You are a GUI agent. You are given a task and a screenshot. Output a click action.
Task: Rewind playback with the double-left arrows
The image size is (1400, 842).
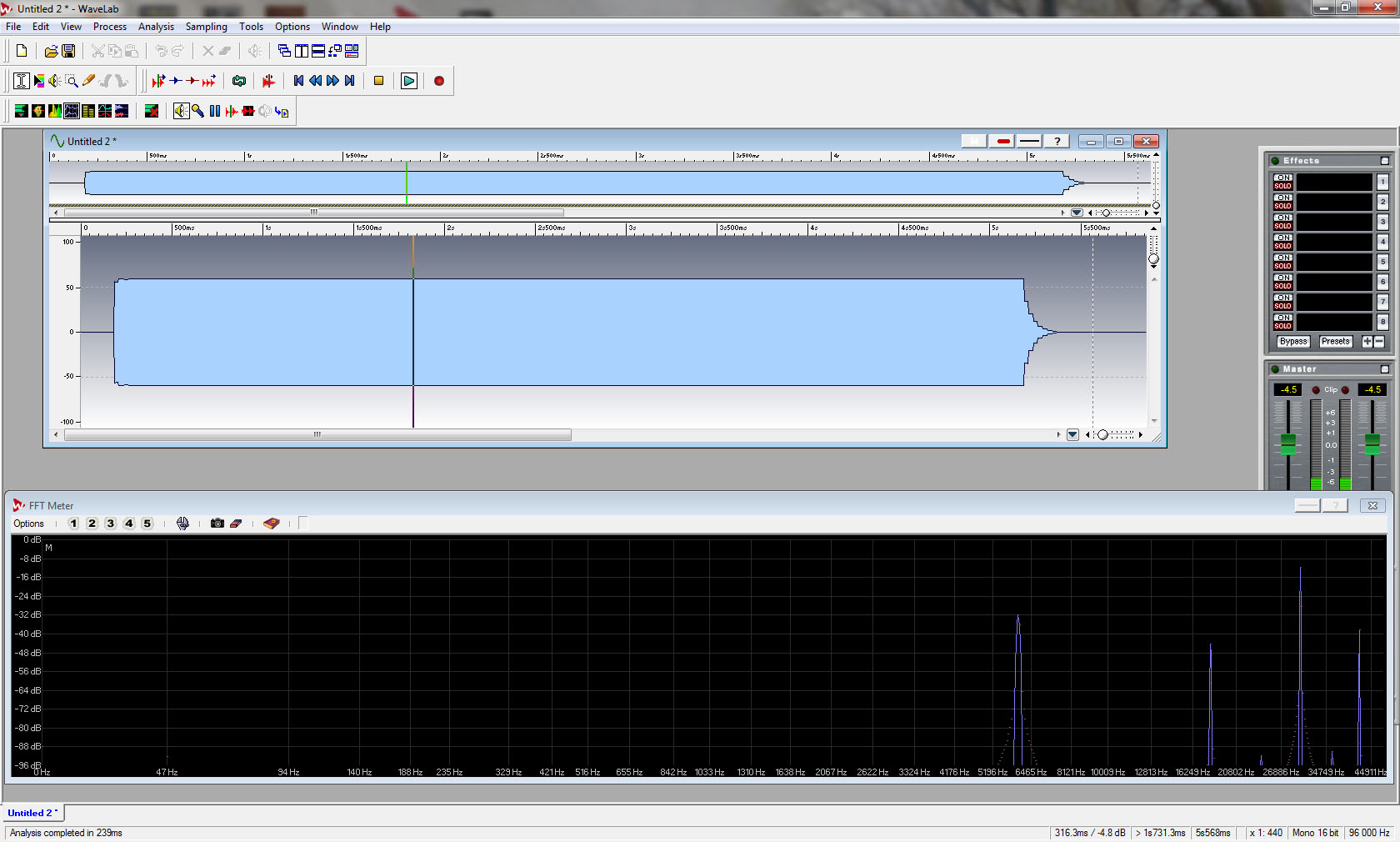316,81
